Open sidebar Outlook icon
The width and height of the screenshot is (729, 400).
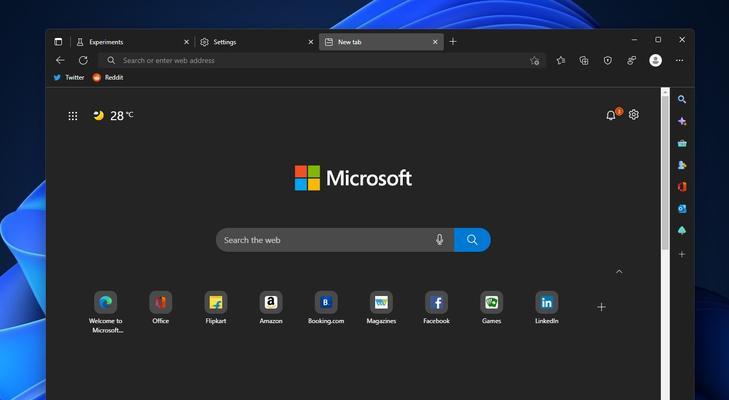click(682, 209)
